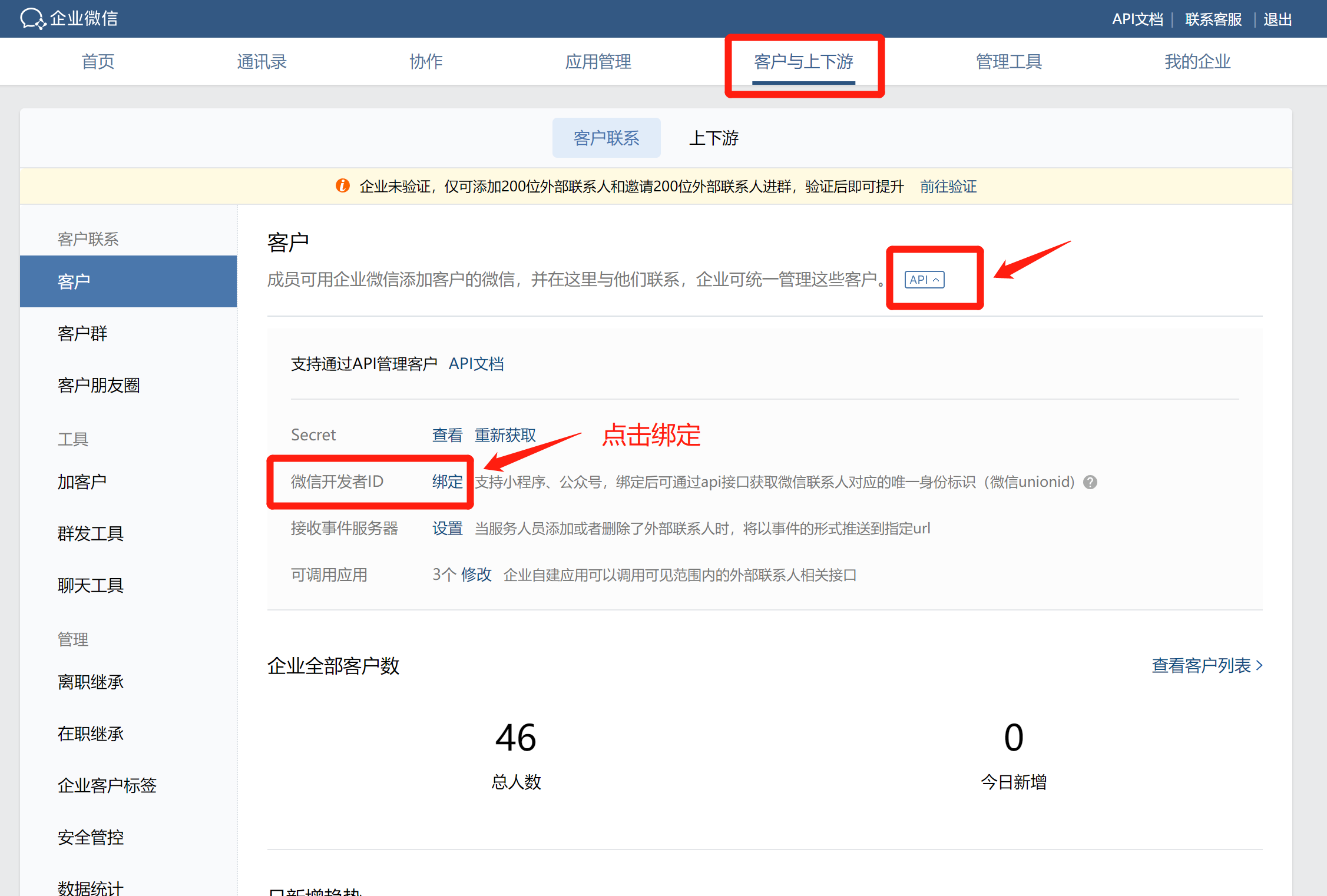Click 修改 for 可调用应用
Viewport: 1327px width, 896px height.
tap(476, 575)
